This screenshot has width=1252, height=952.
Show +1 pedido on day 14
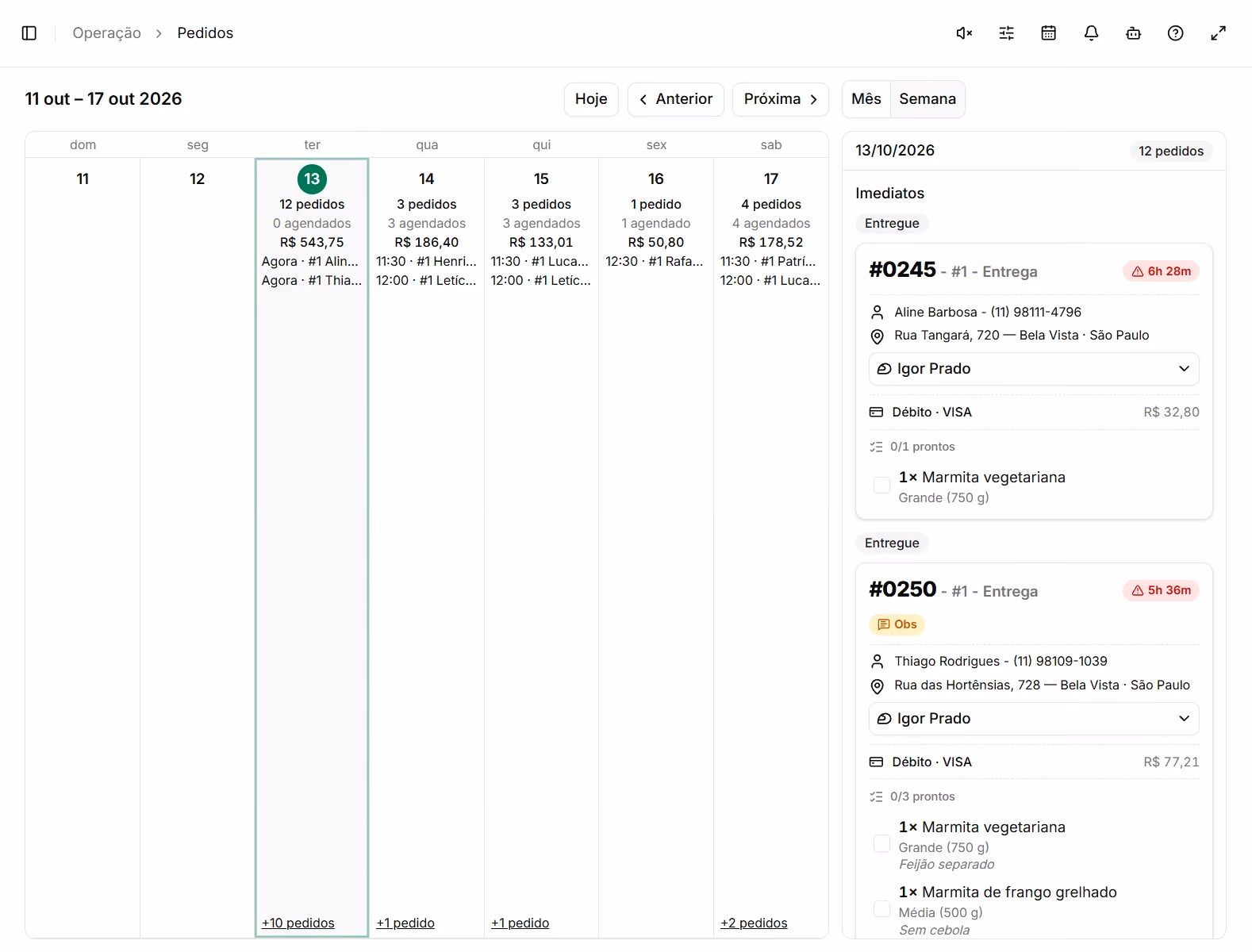pos(405,923)
